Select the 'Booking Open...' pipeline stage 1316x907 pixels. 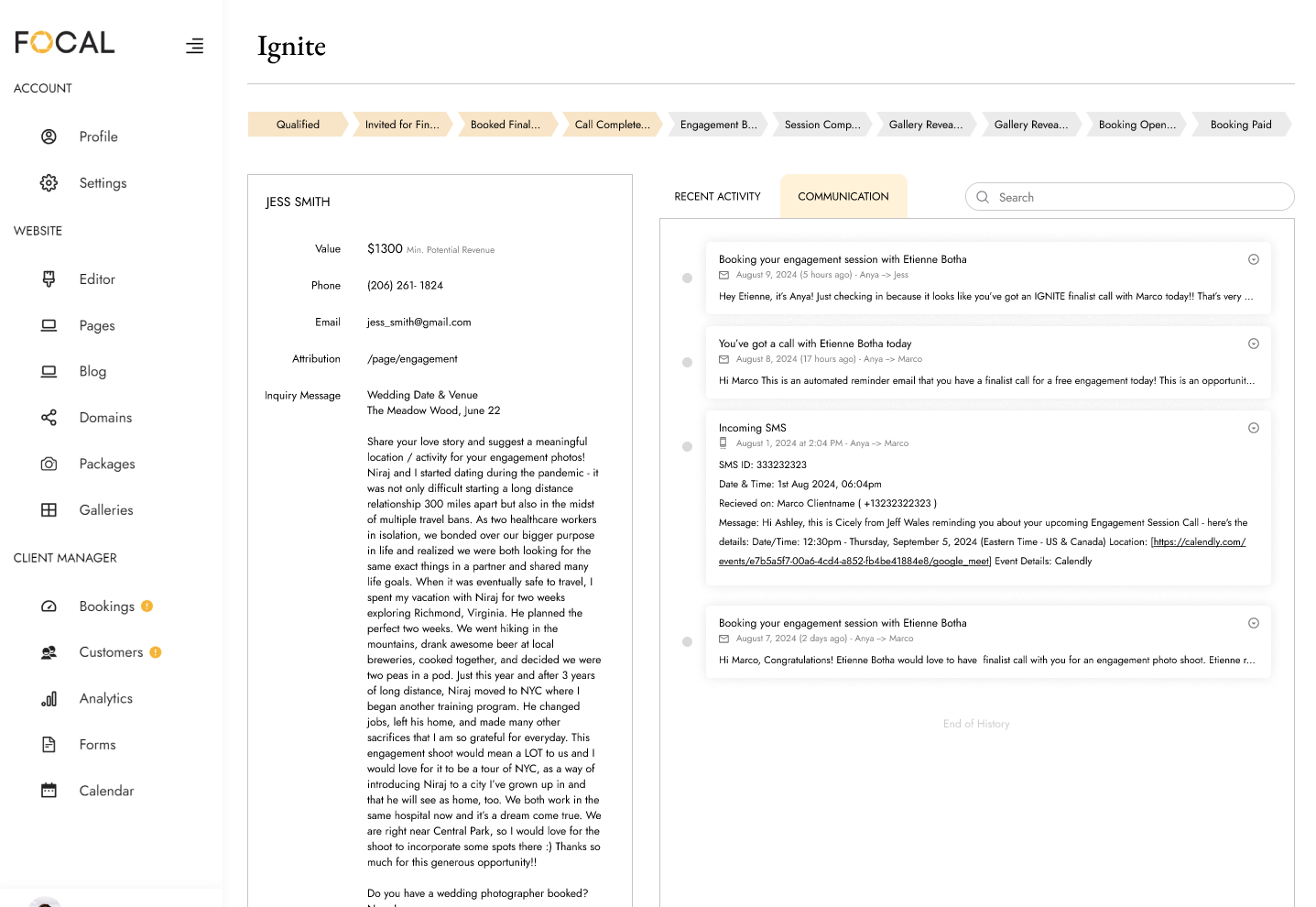(x=1137, y=125)
